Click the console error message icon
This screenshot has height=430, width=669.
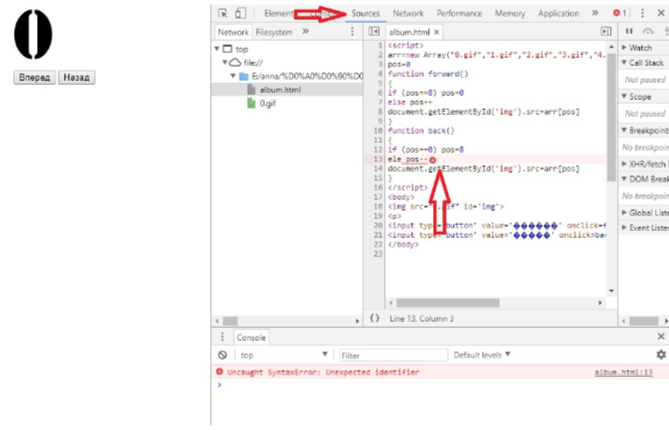pyautogui.click(x=219, y=372)
